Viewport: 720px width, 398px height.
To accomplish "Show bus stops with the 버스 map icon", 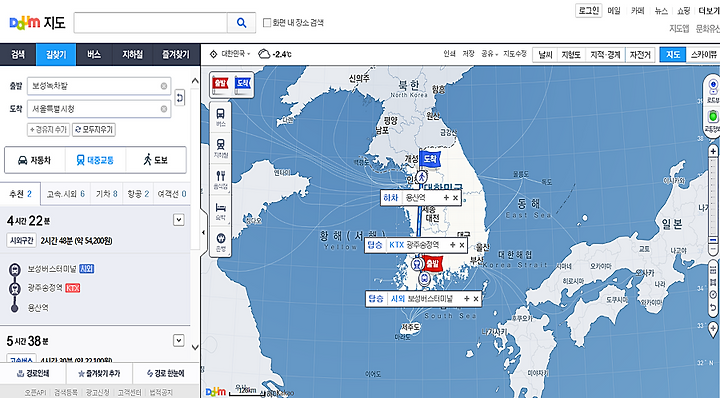I will click(221, 117).
